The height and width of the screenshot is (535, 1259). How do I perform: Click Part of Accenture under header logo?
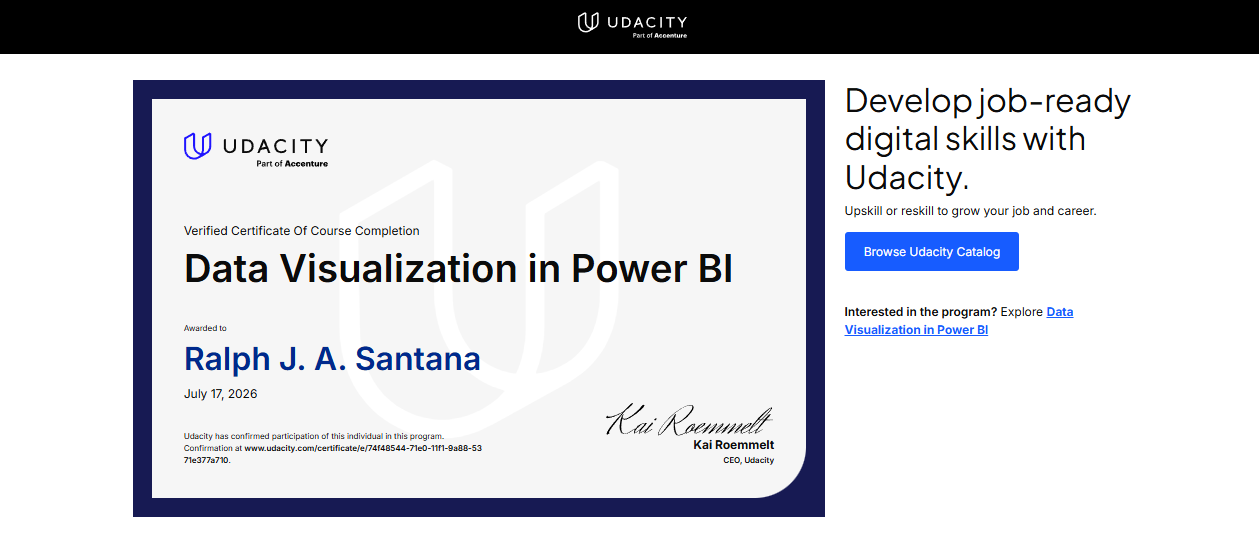[660, 35]
